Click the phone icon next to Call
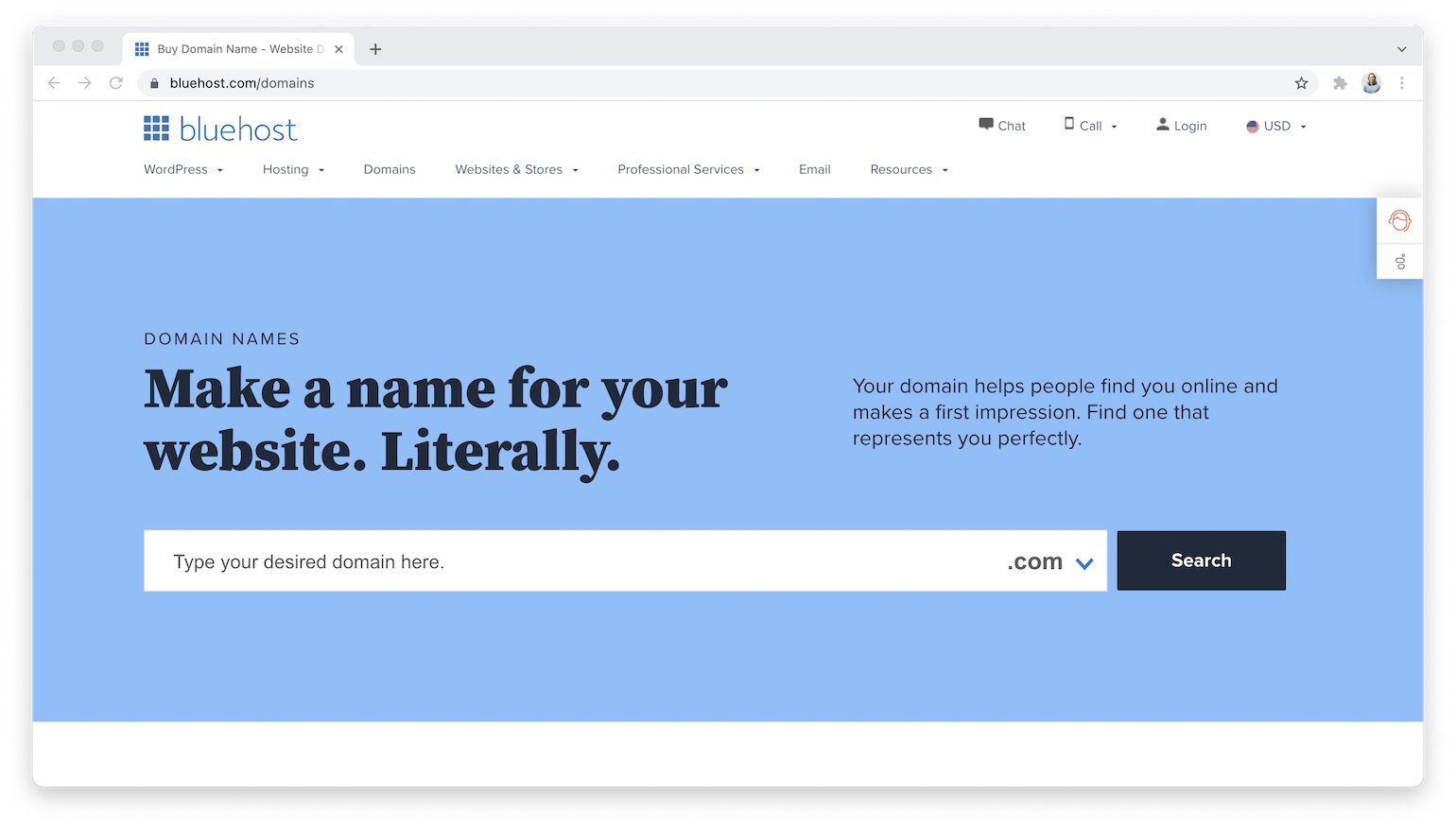The width and height of the screenshot is (1456, 827). (1067, 124)
